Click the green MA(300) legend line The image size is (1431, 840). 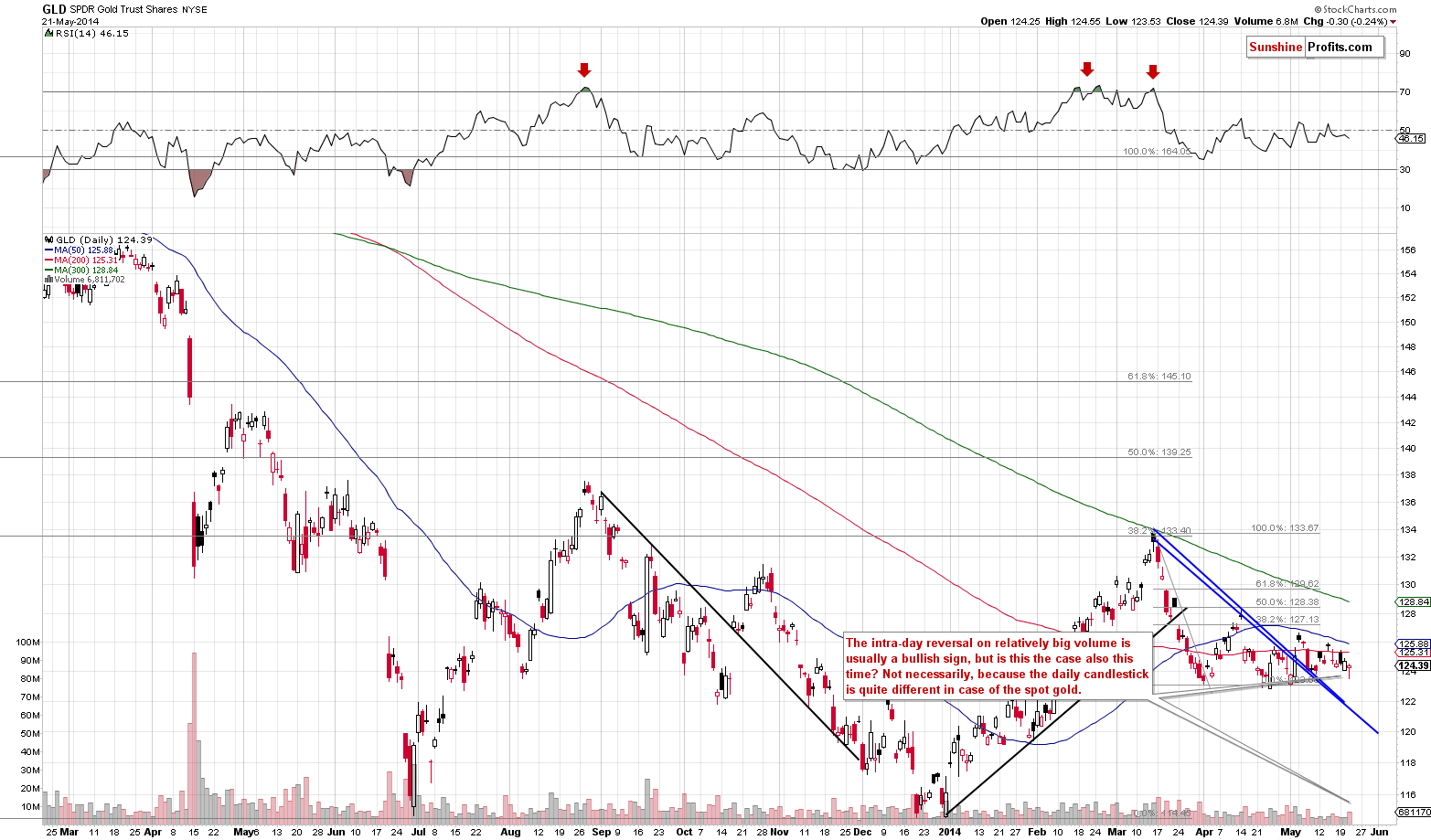pyautogui.click(x=48, y=270)
